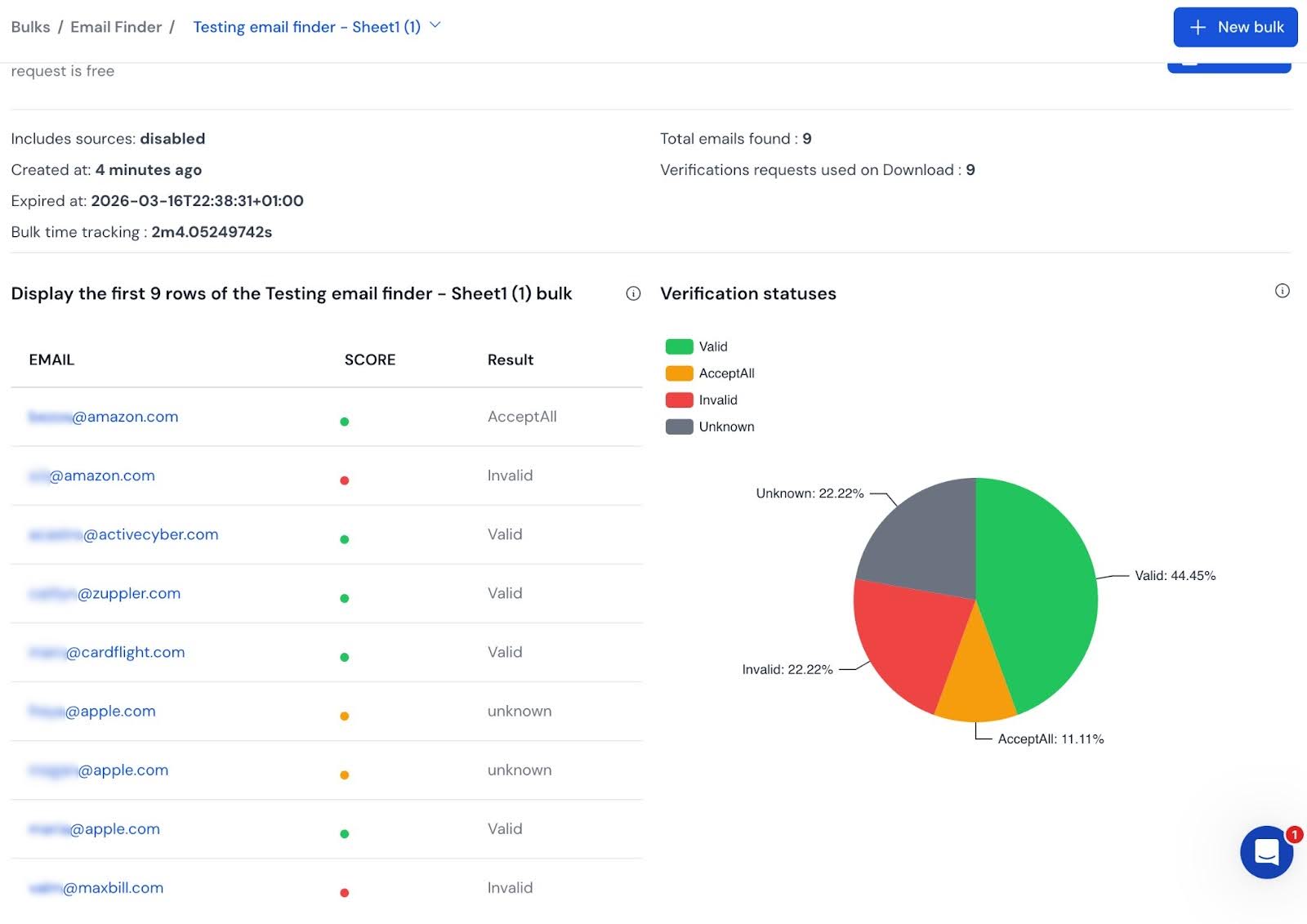Go to Bulks in breadcrumb
1307x924 pixels.
(x=30, y=27)
